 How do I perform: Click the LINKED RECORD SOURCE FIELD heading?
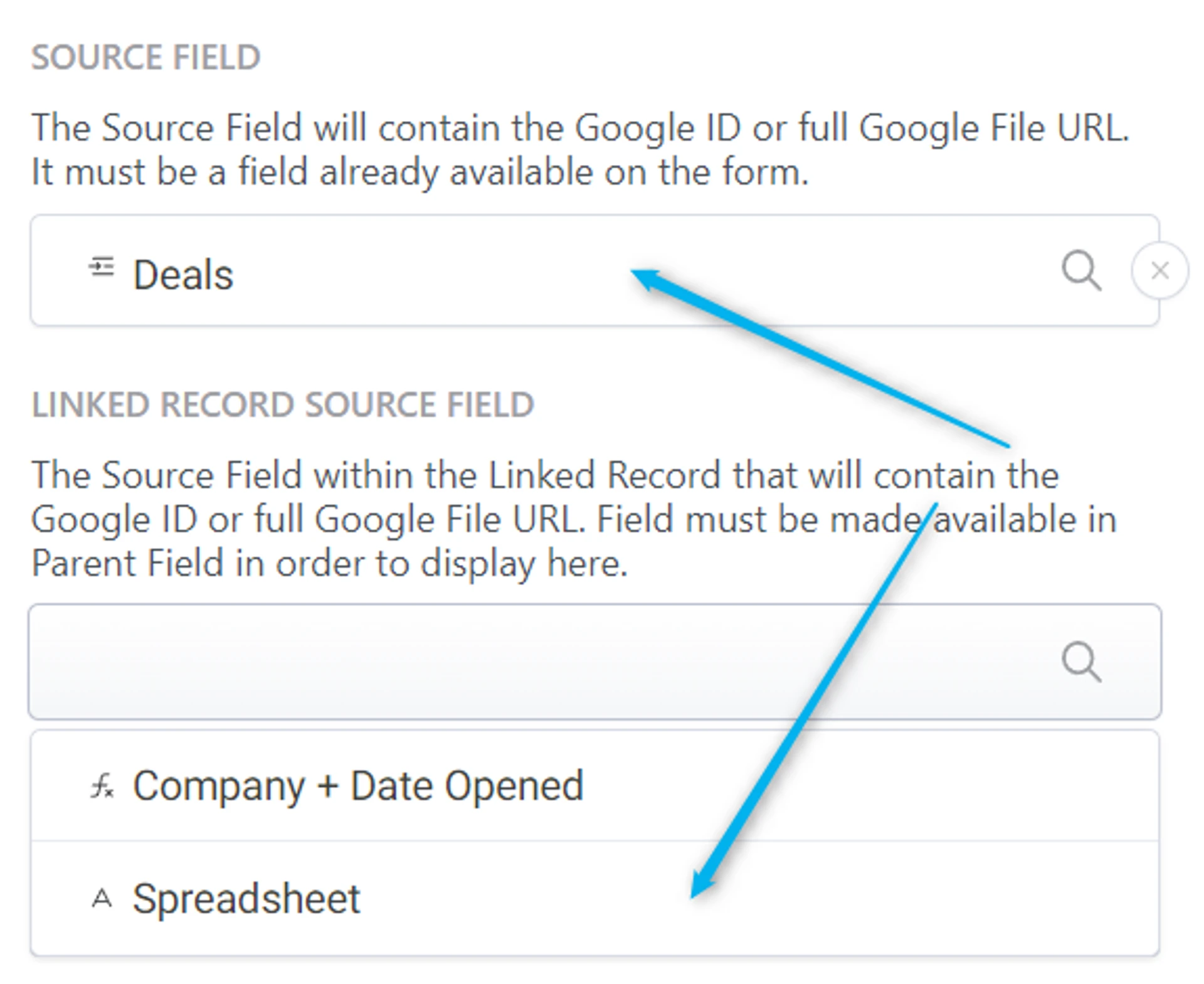(283, 404)
